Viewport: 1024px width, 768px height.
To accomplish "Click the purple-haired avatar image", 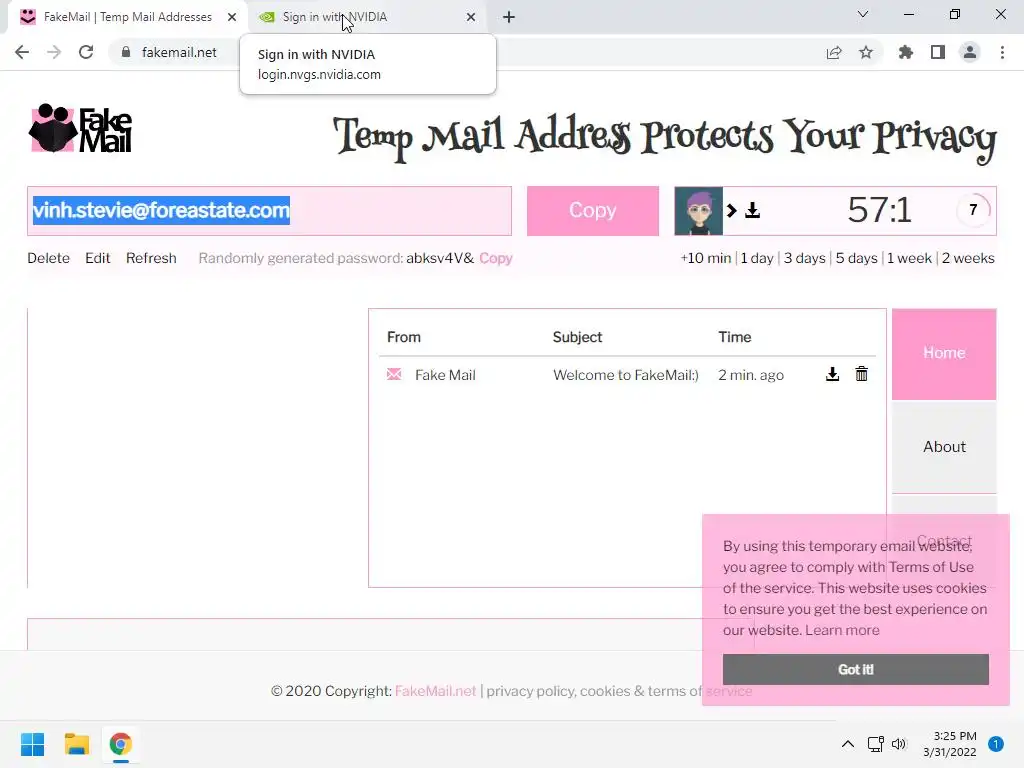I will [x=699, y=211].
